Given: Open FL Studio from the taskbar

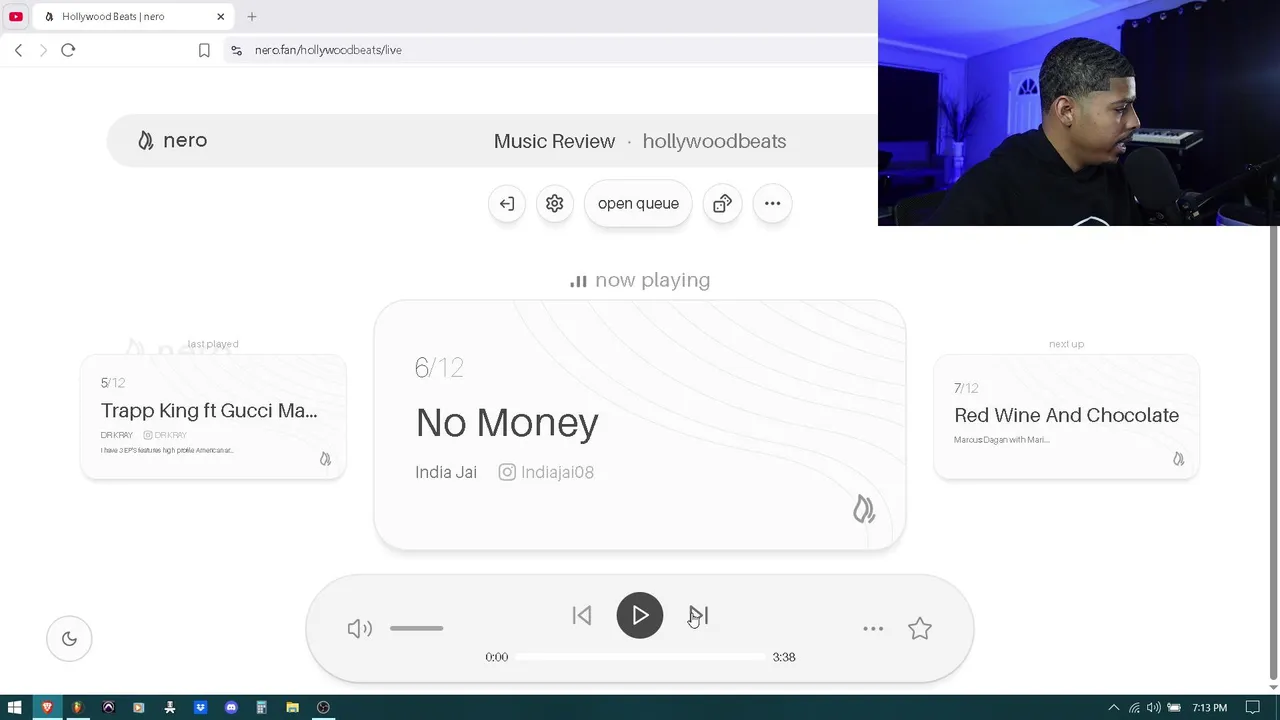Looking at the screenshot, I should 77,707.
